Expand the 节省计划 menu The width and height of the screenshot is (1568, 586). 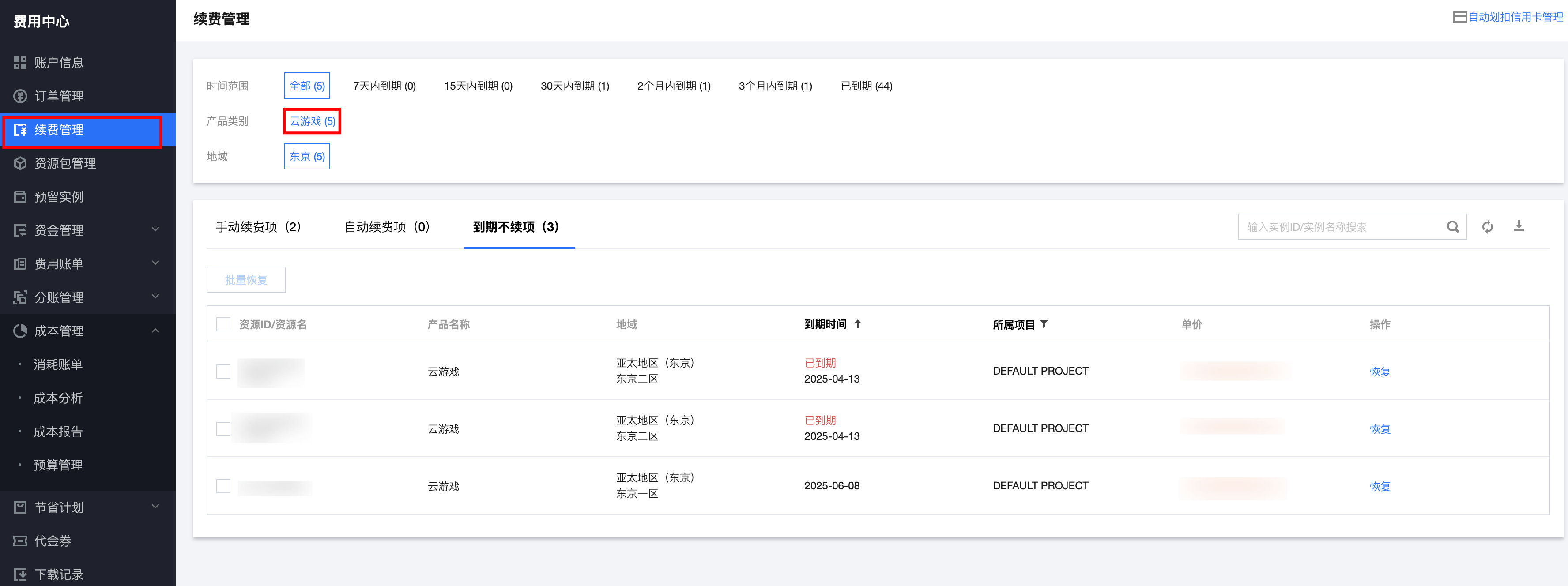click(155, 507)
